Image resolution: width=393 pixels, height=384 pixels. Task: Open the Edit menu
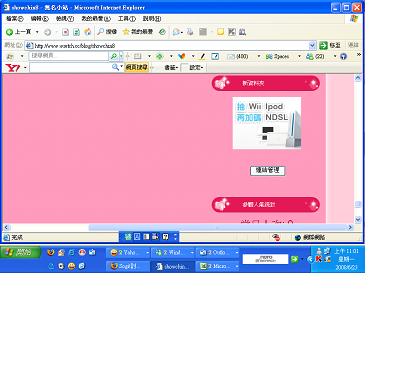[39, 19]
